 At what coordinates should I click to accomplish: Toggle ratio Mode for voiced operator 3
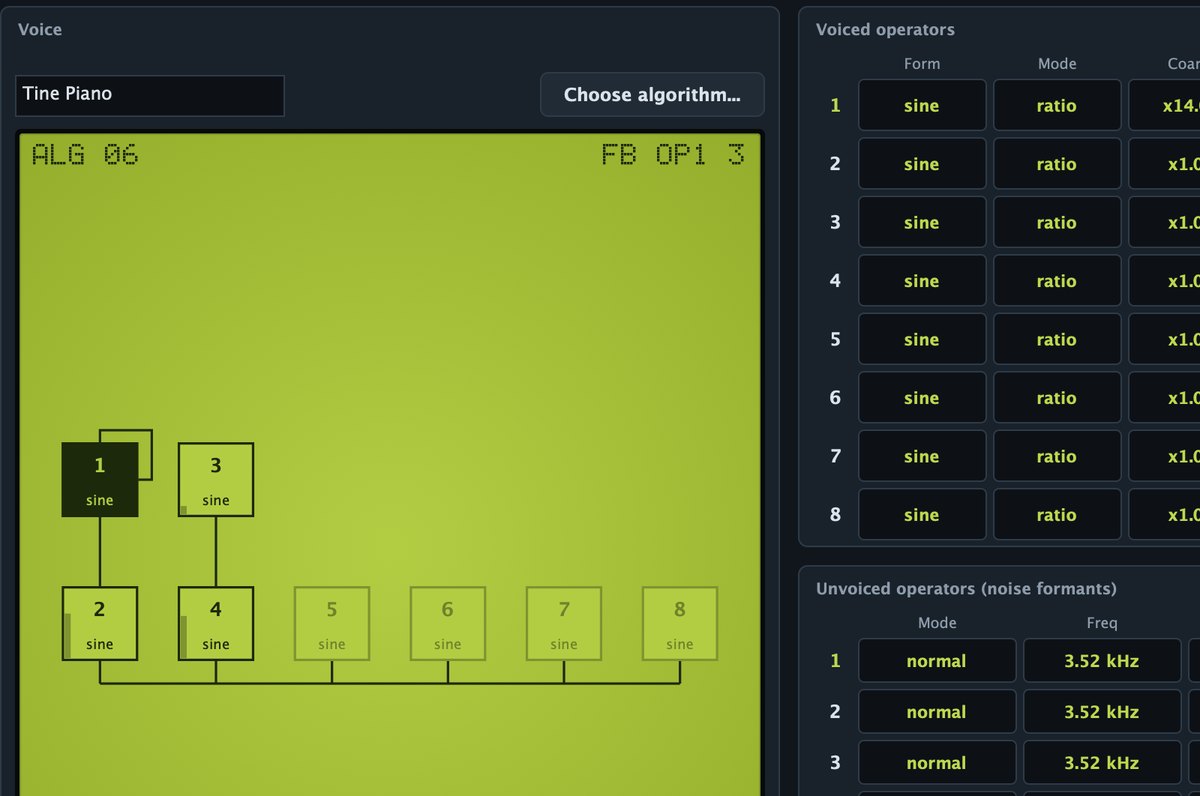pos(1057,222)
